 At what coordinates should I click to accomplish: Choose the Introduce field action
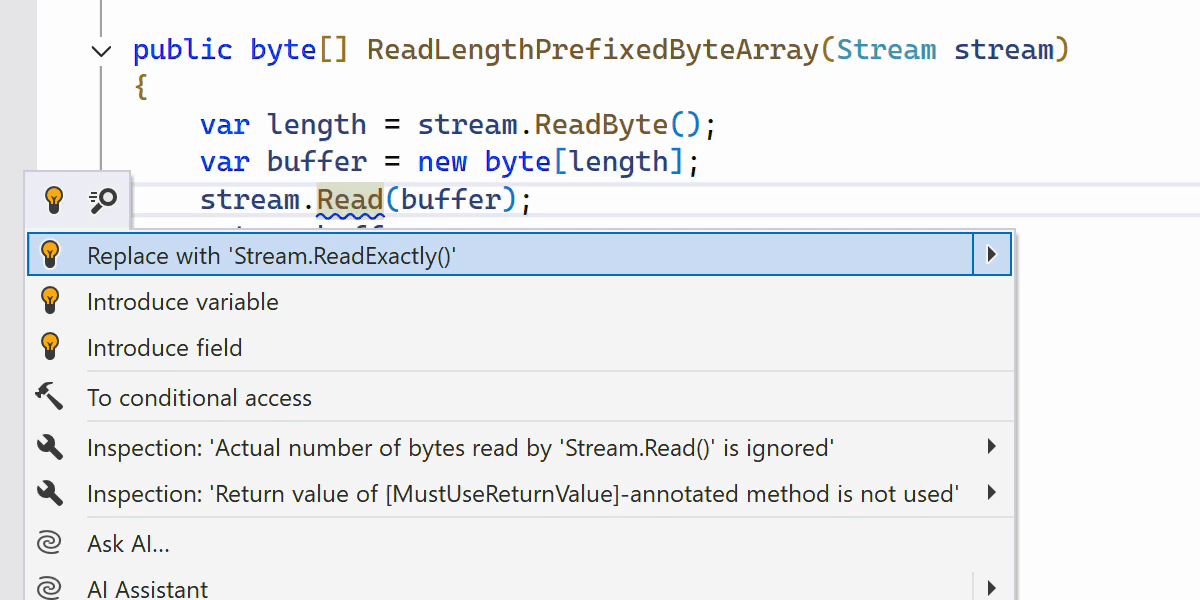coord(165,348)
